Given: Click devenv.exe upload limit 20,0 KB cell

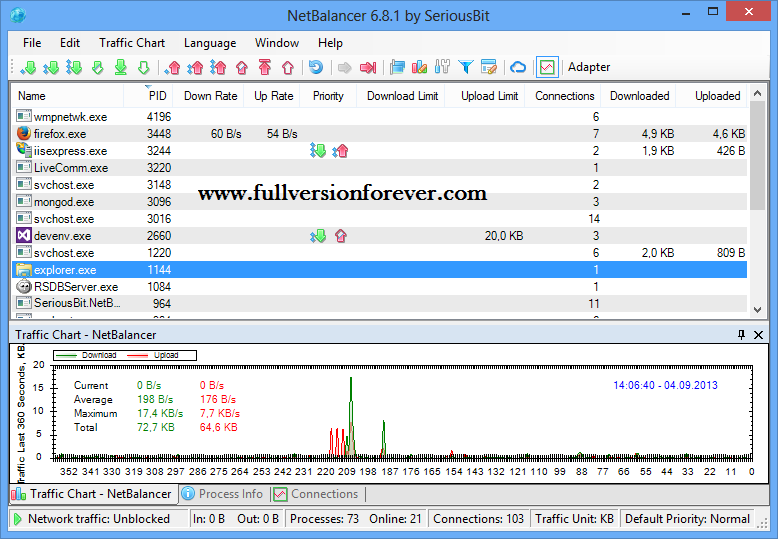Looking at the screenshot, I should point(504,236).
